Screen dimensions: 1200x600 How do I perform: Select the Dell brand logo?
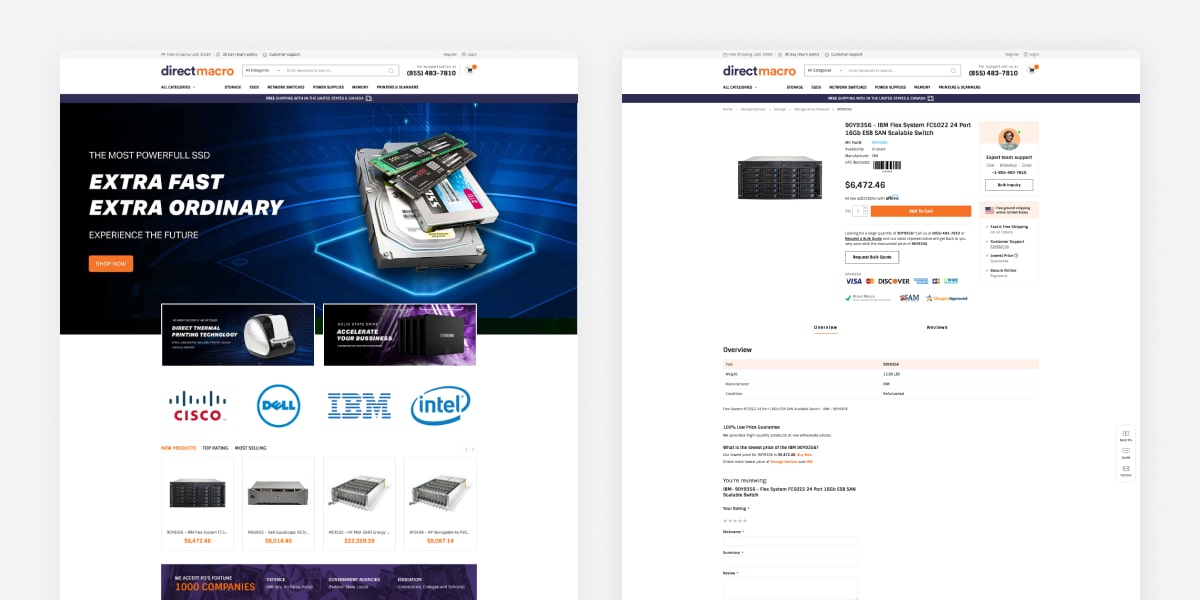[x=279, y=405]
